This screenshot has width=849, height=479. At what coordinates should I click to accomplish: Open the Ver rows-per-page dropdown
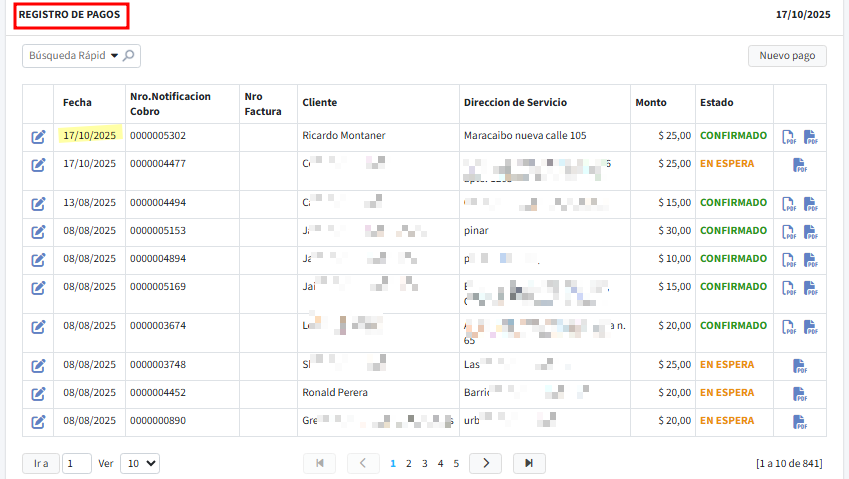140,463
